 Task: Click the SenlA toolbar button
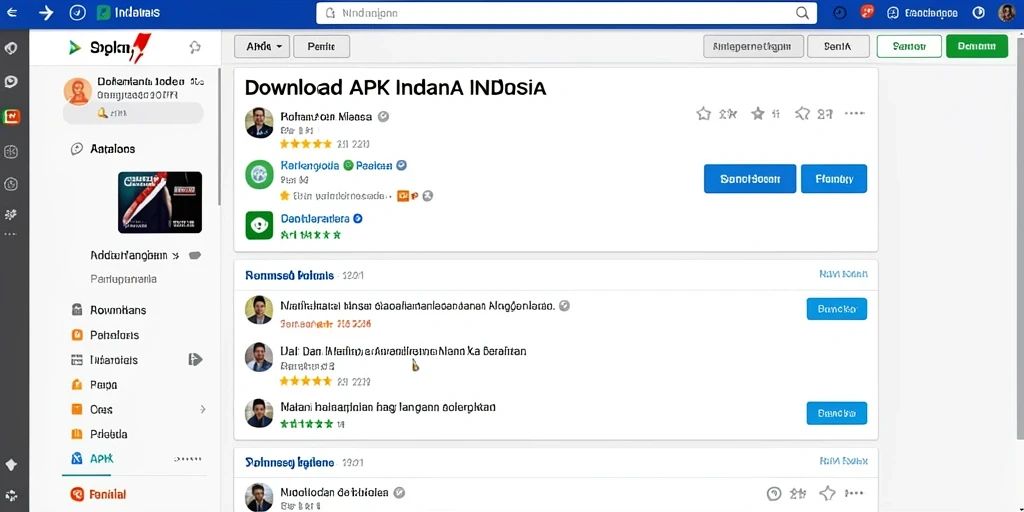[839, 46]
